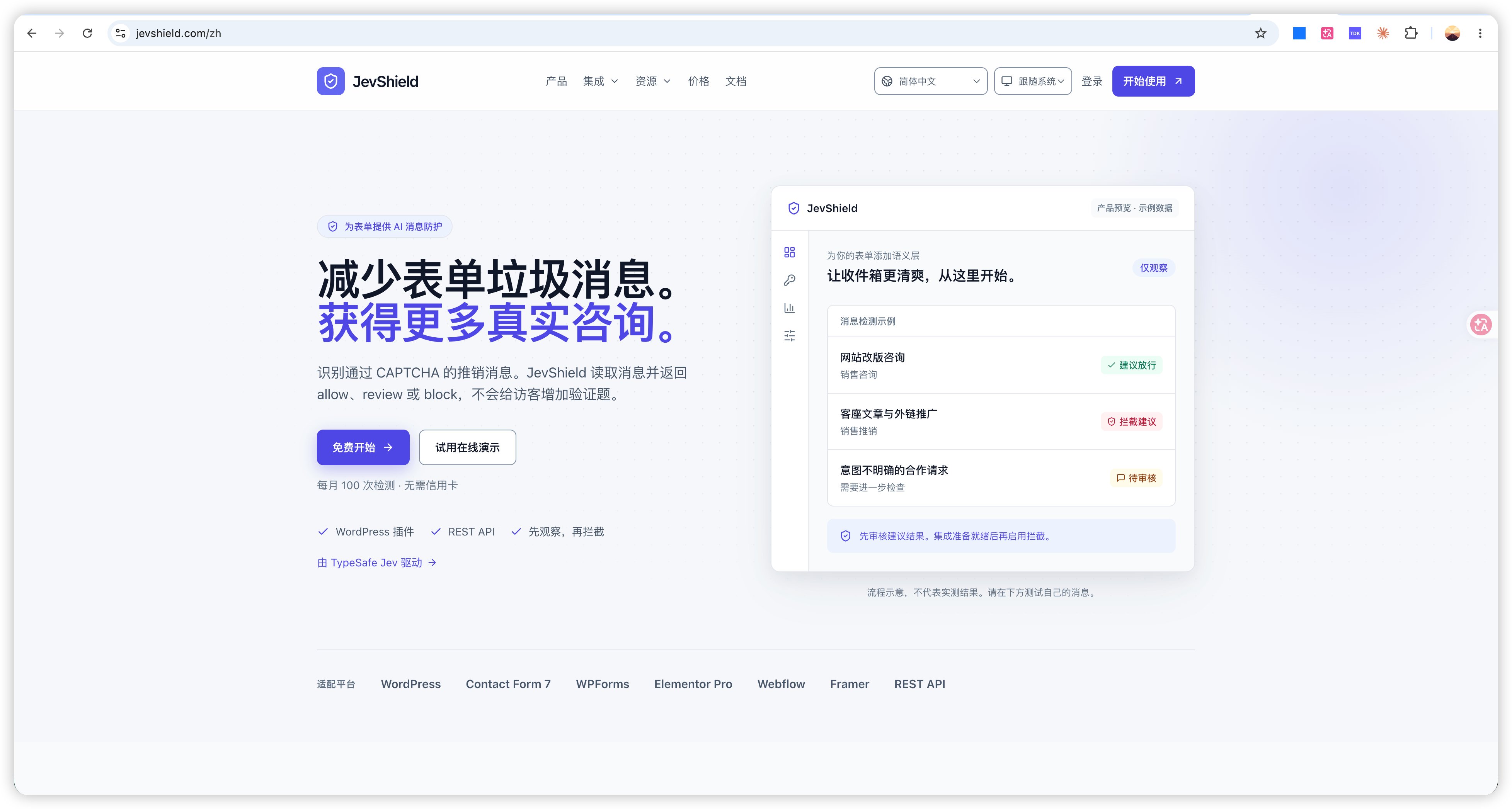The image size is (1512, 809).
Task: Open the pink translate extension icon
Action: click(1327, 34)
